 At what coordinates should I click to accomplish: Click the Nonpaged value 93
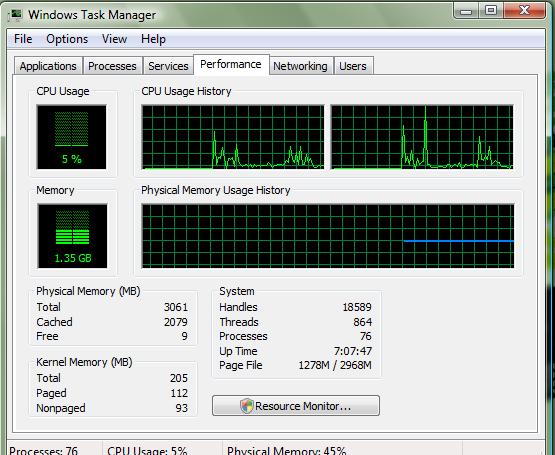[182, 408]
